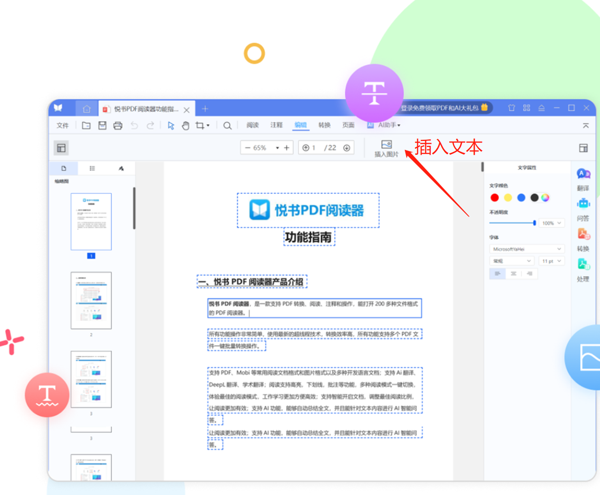Select left text alignment
Image resolution: width=600 pixels, height=495 pixels.
(x=497, y=273)
